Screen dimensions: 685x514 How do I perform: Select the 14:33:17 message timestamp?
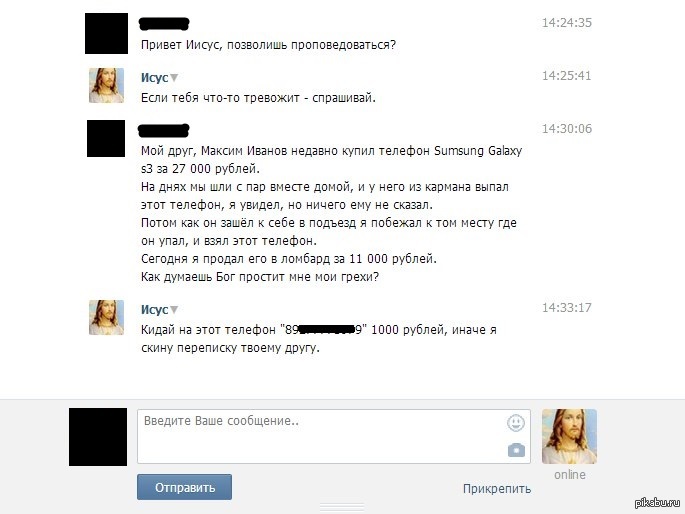tap(567, 307)
